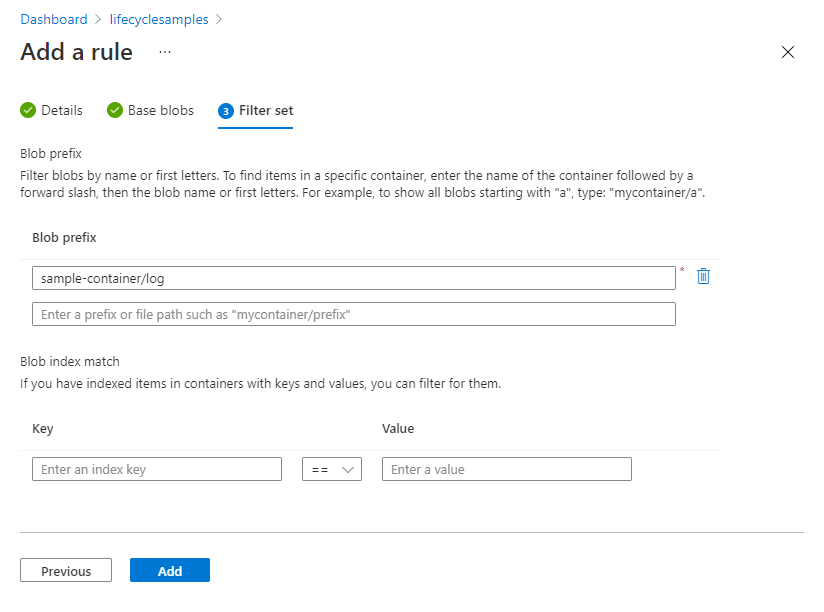This screenshot has width=824, height=612.
Task: Open the lifecyclesamples breadcrumb link
Action: 158,19
